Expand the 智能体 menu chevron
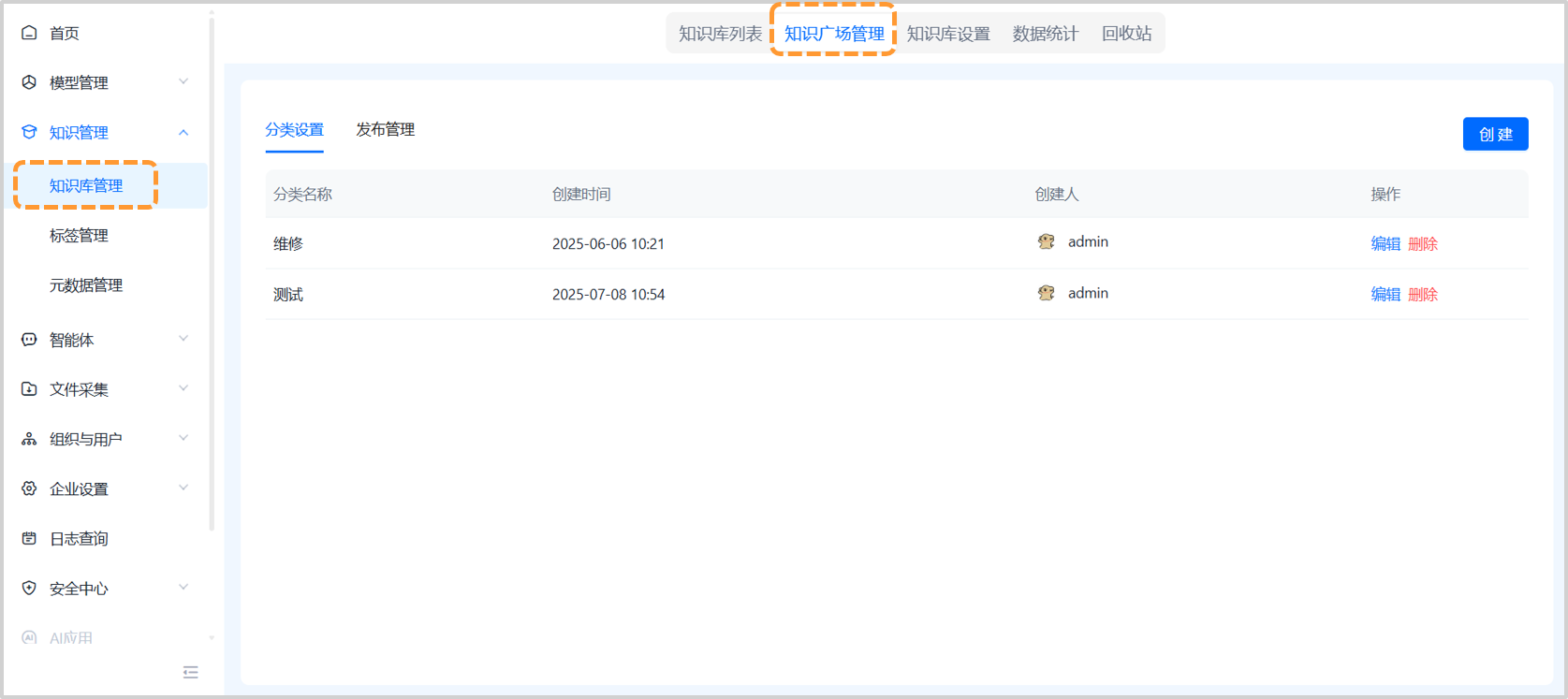The height and width of the screenshot is (699, 1568). pos(183,339)
